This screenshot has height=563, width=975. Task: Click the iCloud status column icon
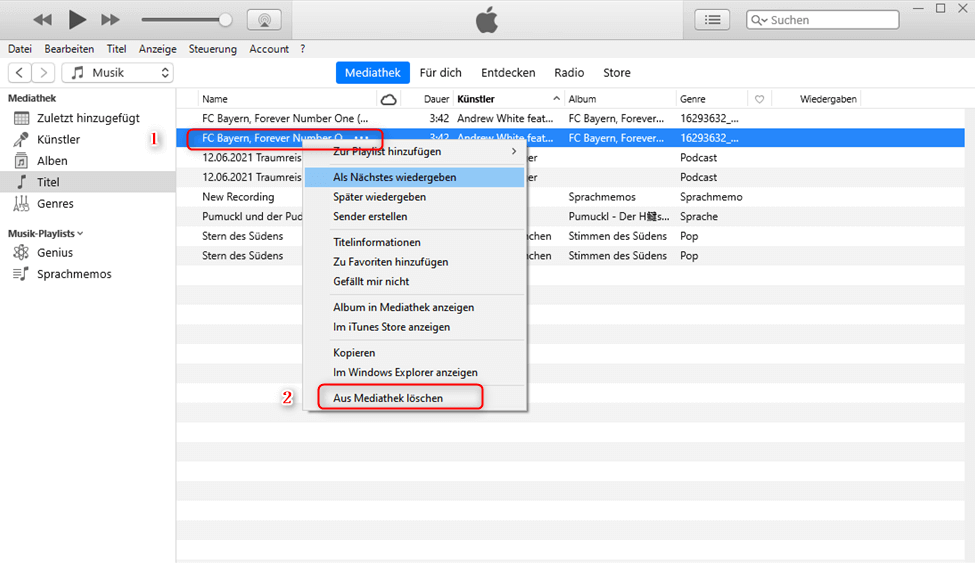pyautogui.click(x=389, y=99)
